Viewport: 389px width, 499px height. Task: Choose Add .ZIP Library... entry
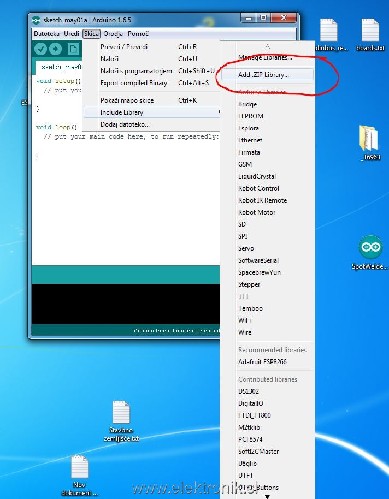click(x=267, y=75)
